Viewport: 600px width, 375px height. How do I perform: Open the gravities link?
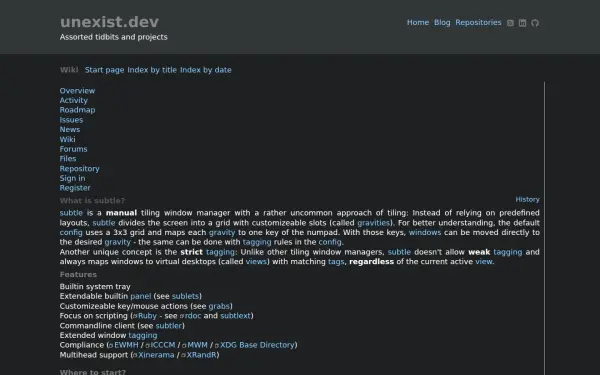pos(373,223)
